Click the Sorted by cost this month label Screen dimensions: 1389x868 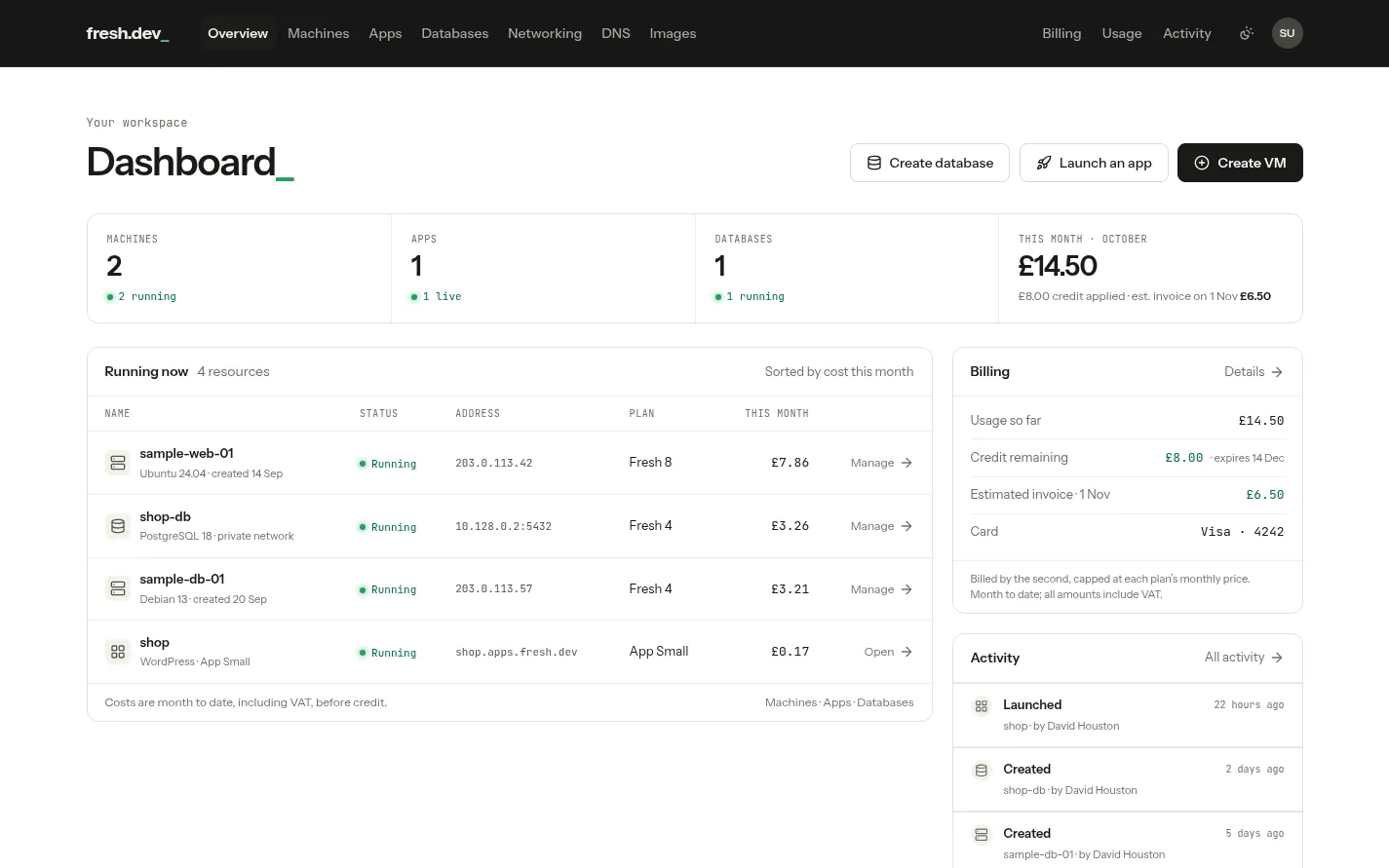pyautogui.click(x=839, y=372)
